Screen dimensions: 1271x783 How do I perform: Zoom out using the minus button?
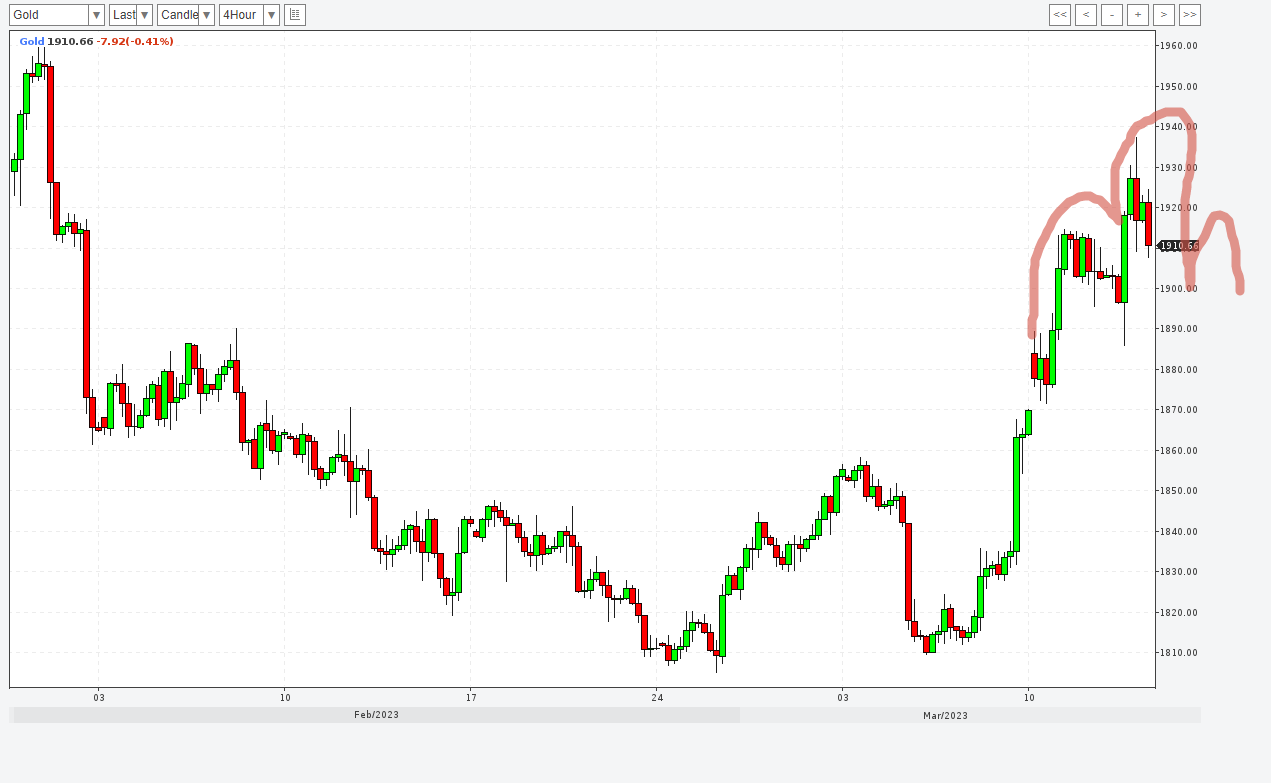(x=1112, y=15)
